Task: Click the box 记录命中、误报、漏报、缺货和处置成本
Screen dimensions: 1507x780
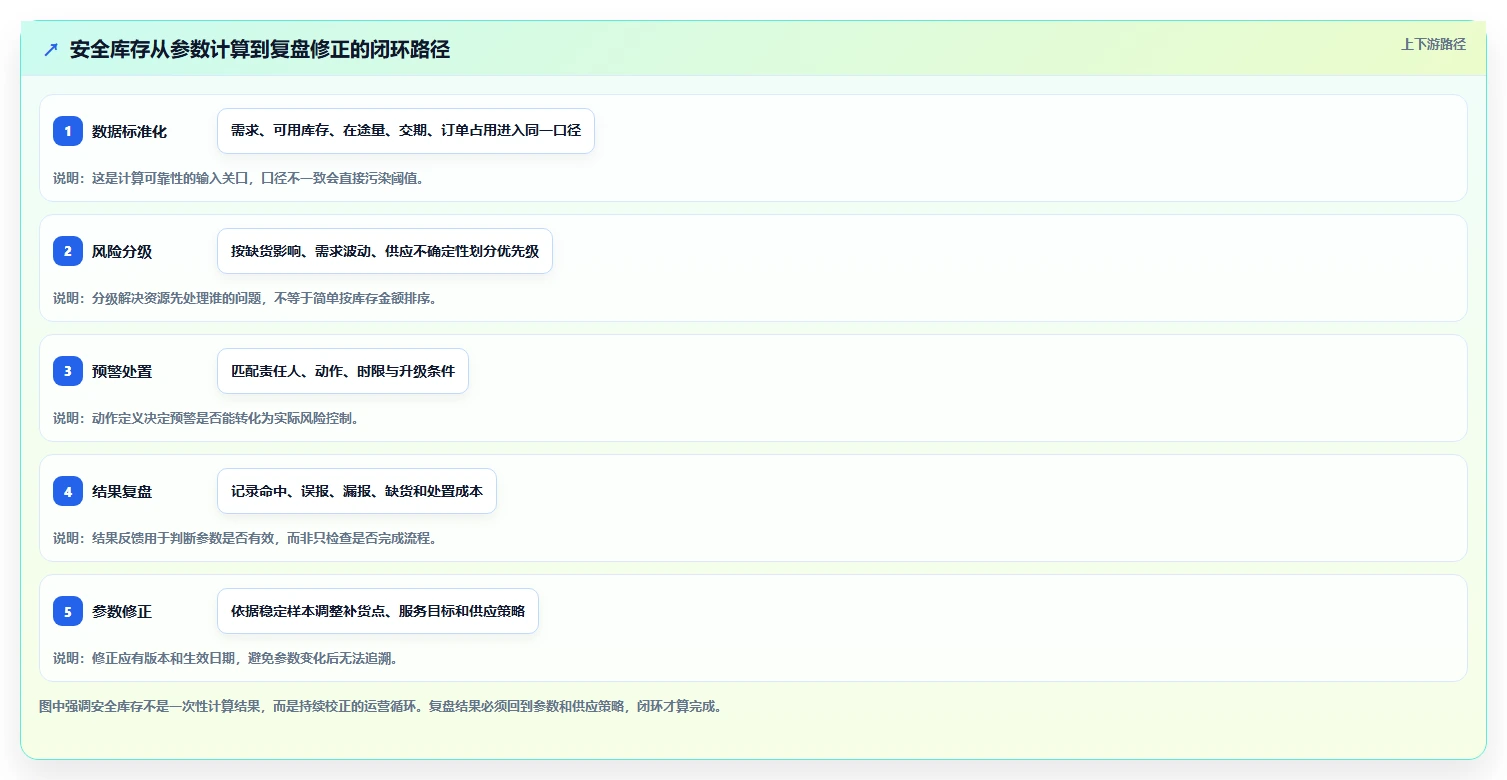Action: tap(357, 491)
